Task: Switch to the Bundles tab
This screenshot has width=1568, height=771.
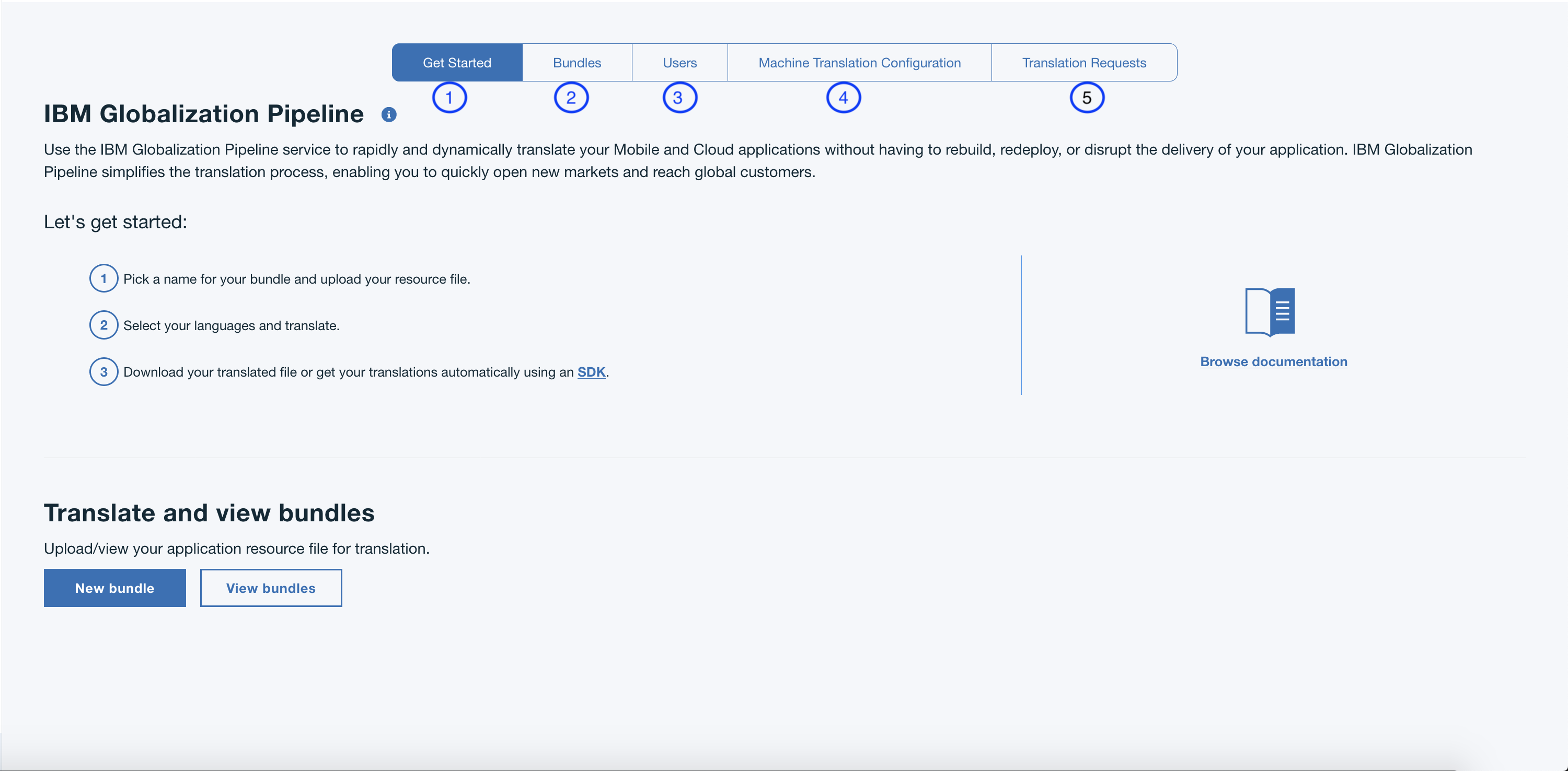Action: tap(577, 62)
